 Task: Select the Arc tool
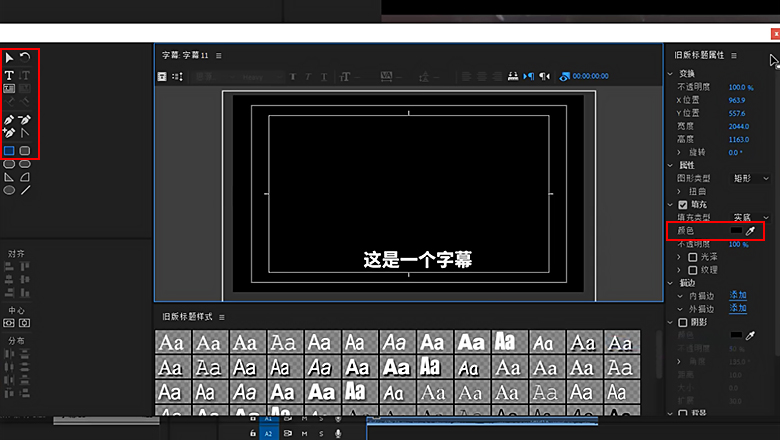pyautogui.click(x=25, y=177)
